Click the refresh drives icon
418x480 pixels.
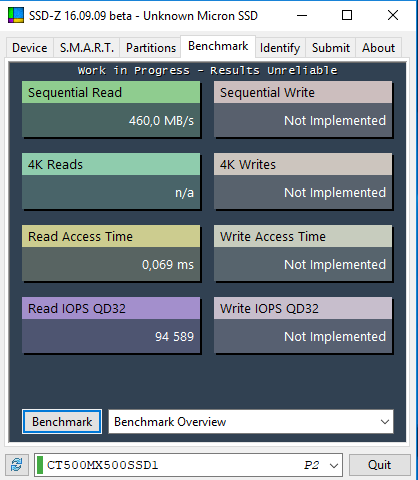(x=17, y=465)
